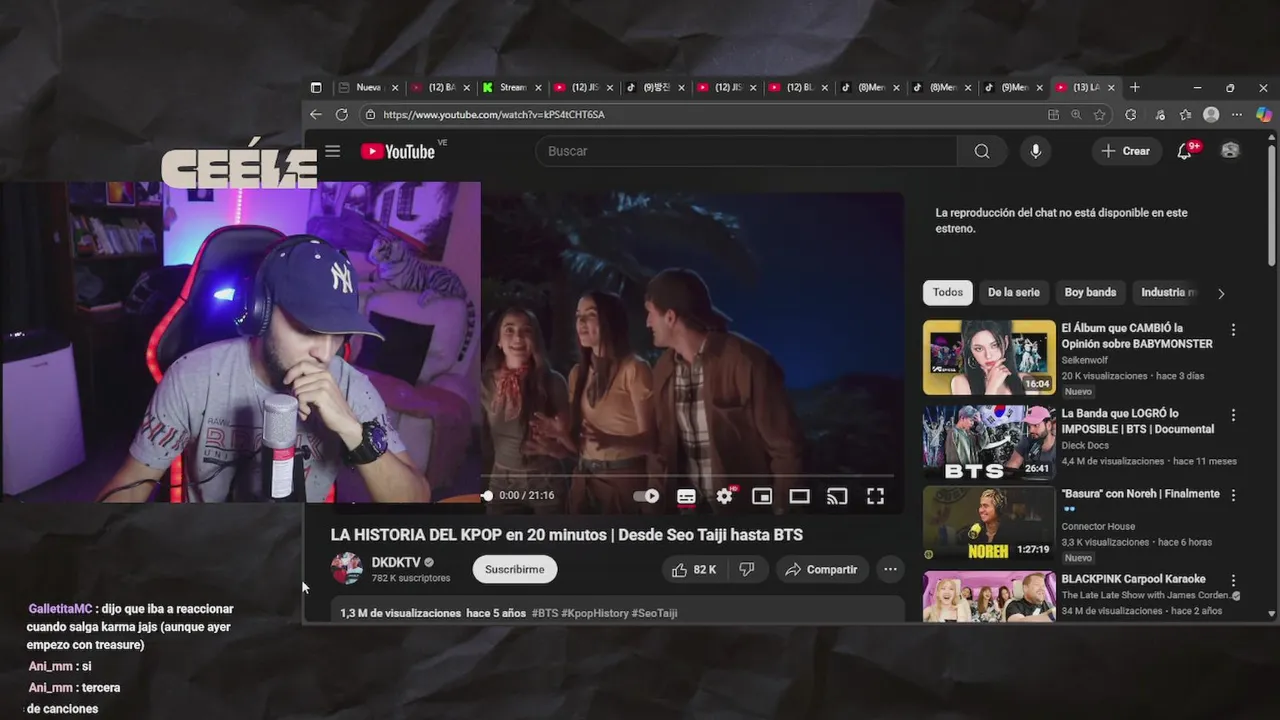This screenshot has width=1280, height=720.
Task: Add page to favorites with star icon
Action: [1100, 115]
